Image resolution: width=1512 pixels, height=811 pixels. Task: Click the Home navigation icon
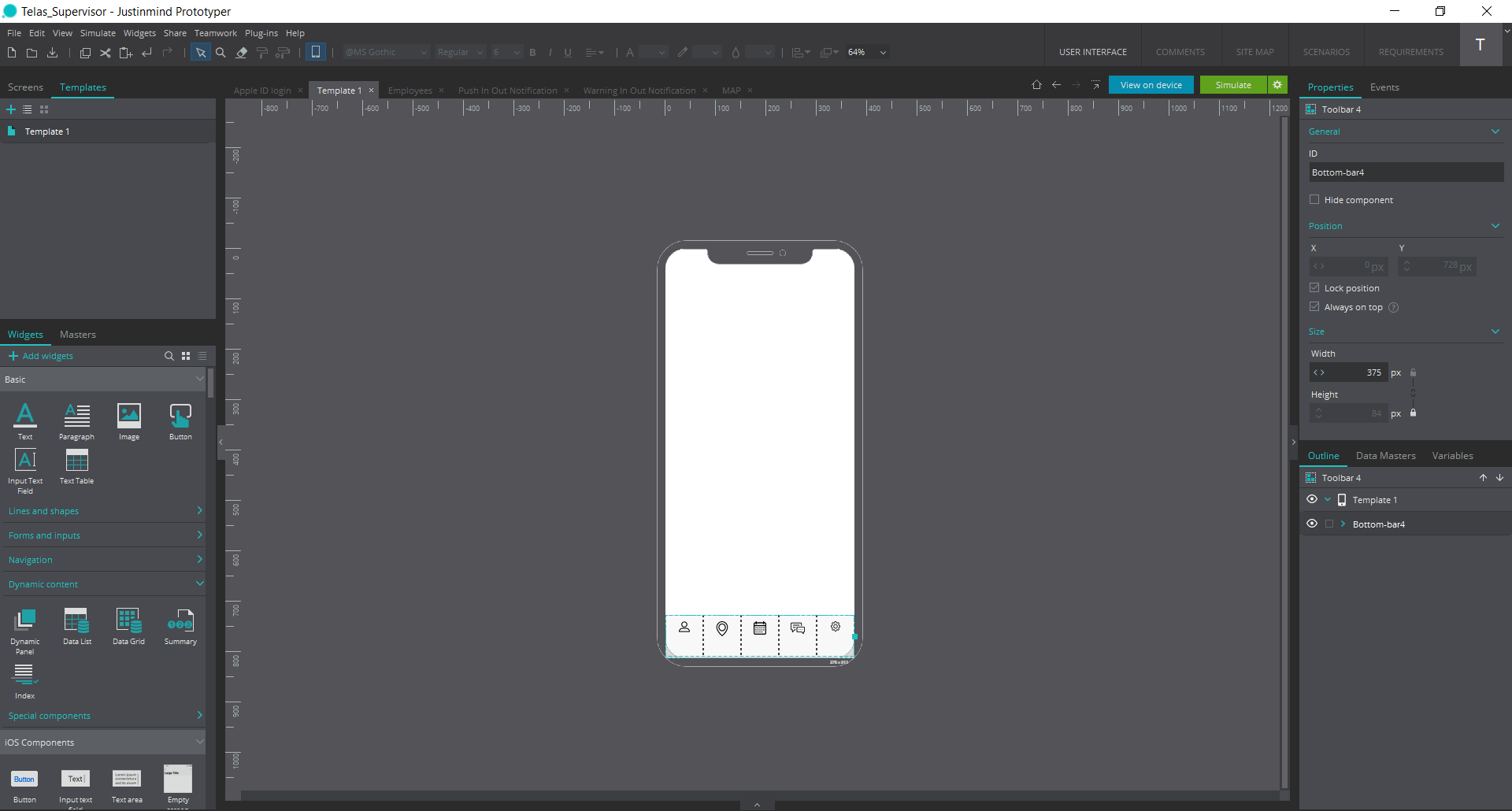click(x=1036, y=85)
